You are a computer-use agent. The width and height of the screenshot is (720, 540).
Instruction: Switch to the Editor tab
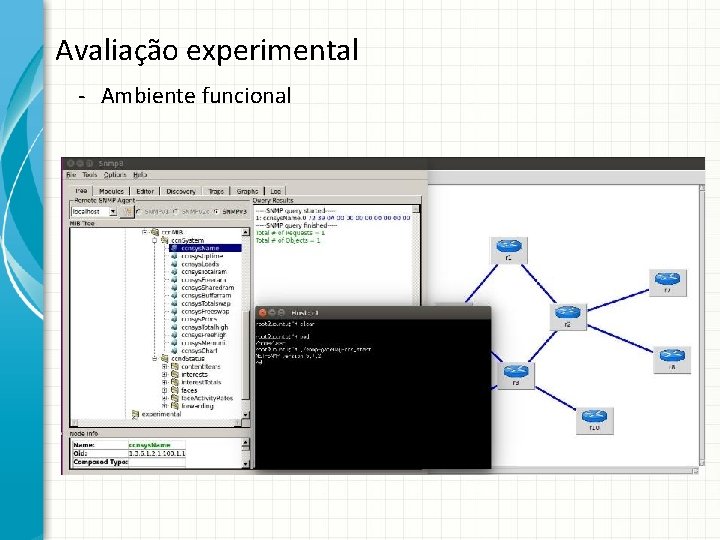tap(145, 191)
